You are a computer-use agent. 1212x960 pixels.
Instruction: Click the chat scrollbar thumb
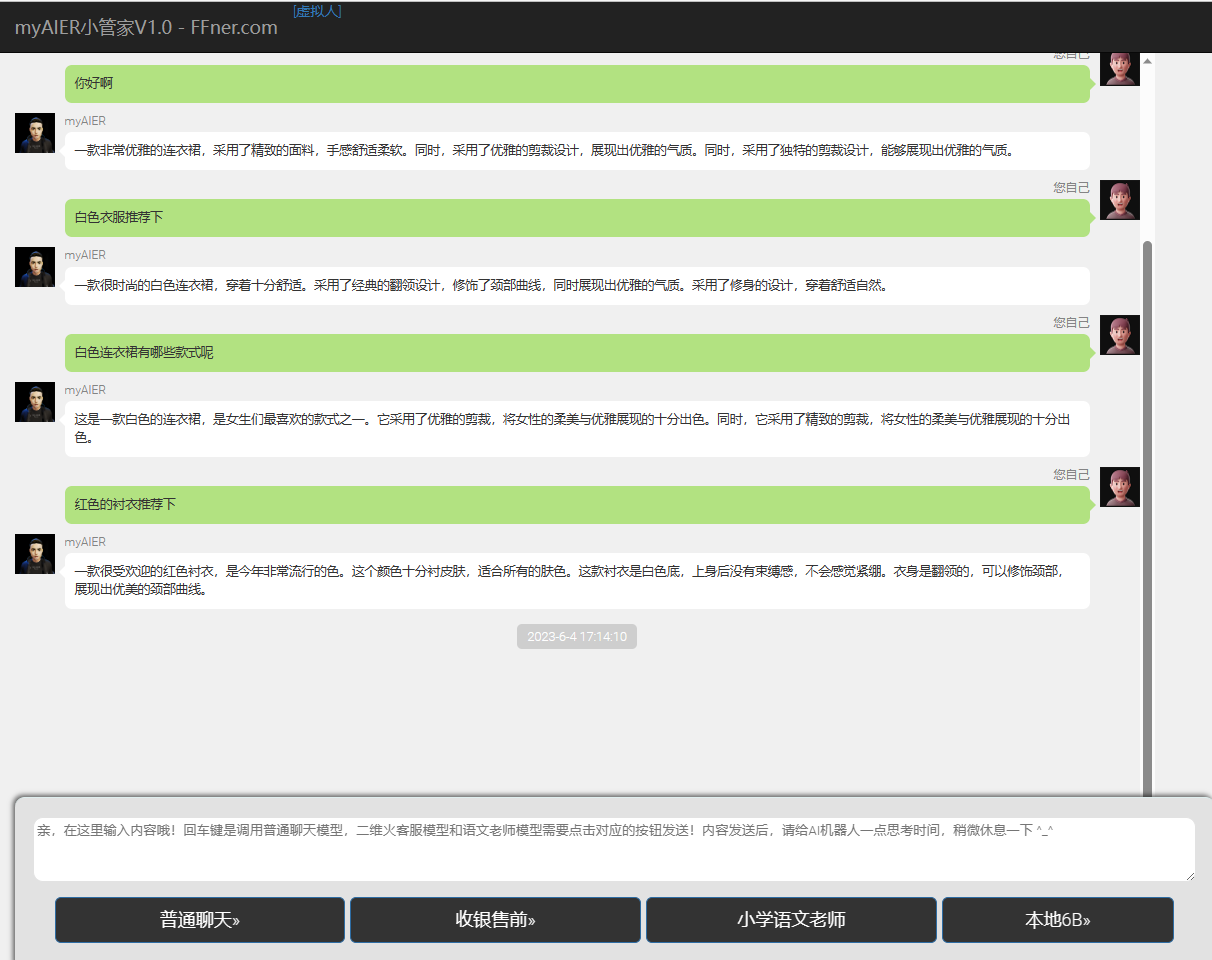point(1147,517)
